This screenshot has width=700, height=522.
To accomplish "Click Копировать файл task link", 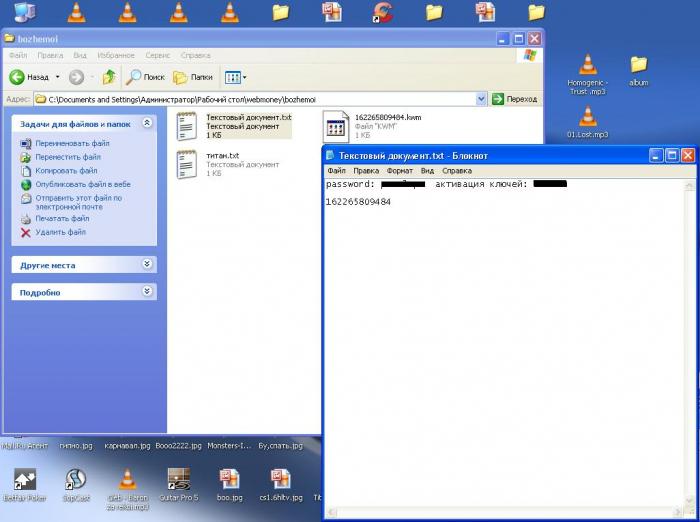I will (66, 171).
